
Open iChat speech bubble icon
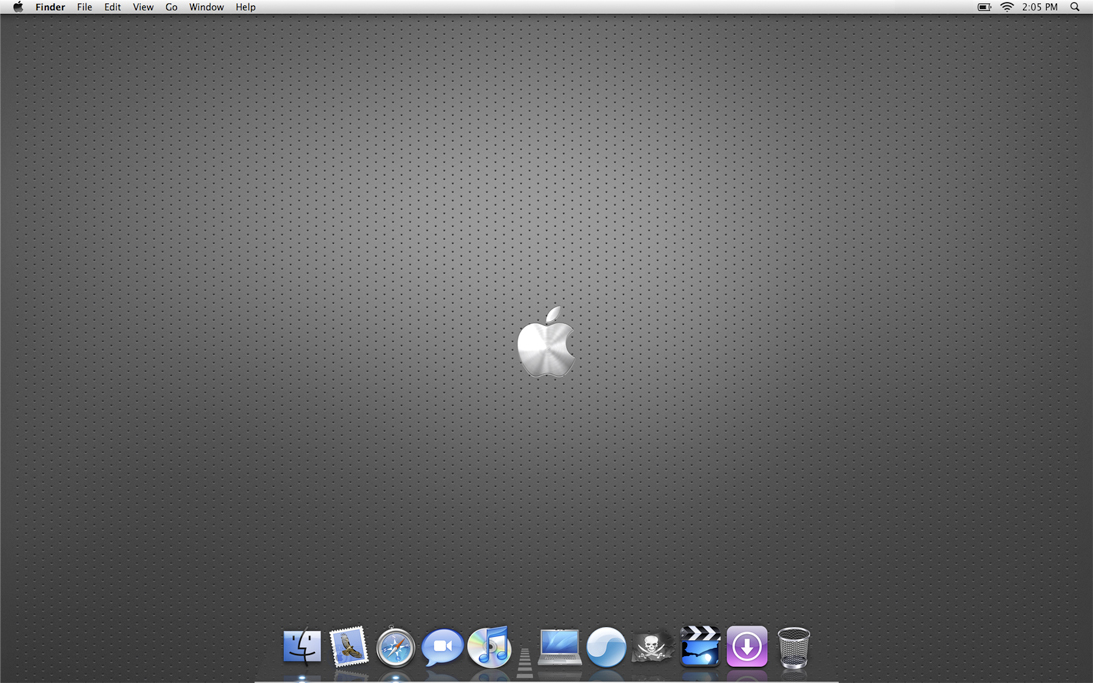coord(442,647)
